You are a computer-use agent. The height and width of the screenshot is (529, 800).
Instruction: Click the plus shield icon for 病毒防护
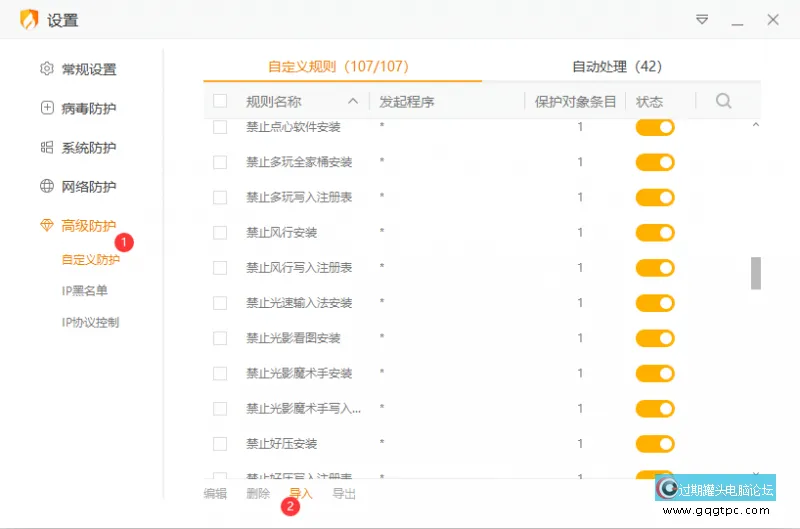[x=47, y=108]
